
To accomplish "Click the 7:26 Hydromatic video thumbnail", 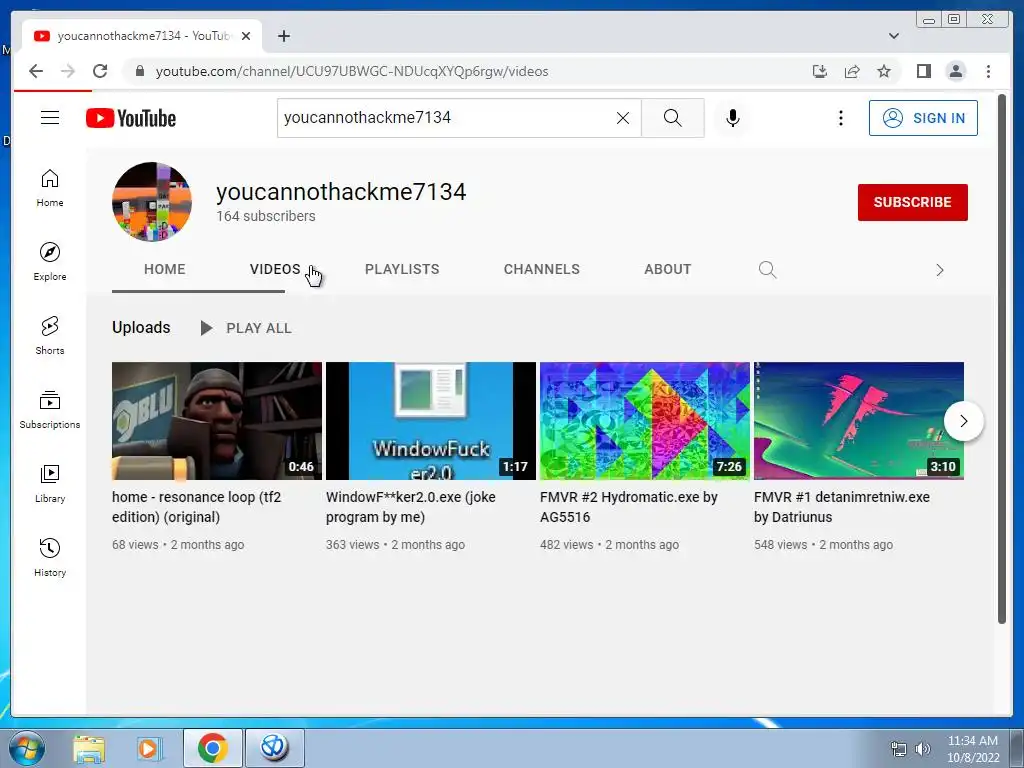I will [645, 421].
